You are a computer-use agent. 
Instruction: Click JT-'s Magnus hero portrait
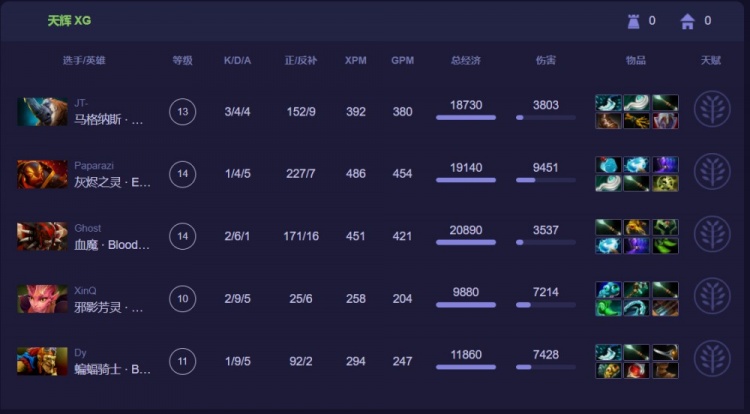tap(42, 112)
